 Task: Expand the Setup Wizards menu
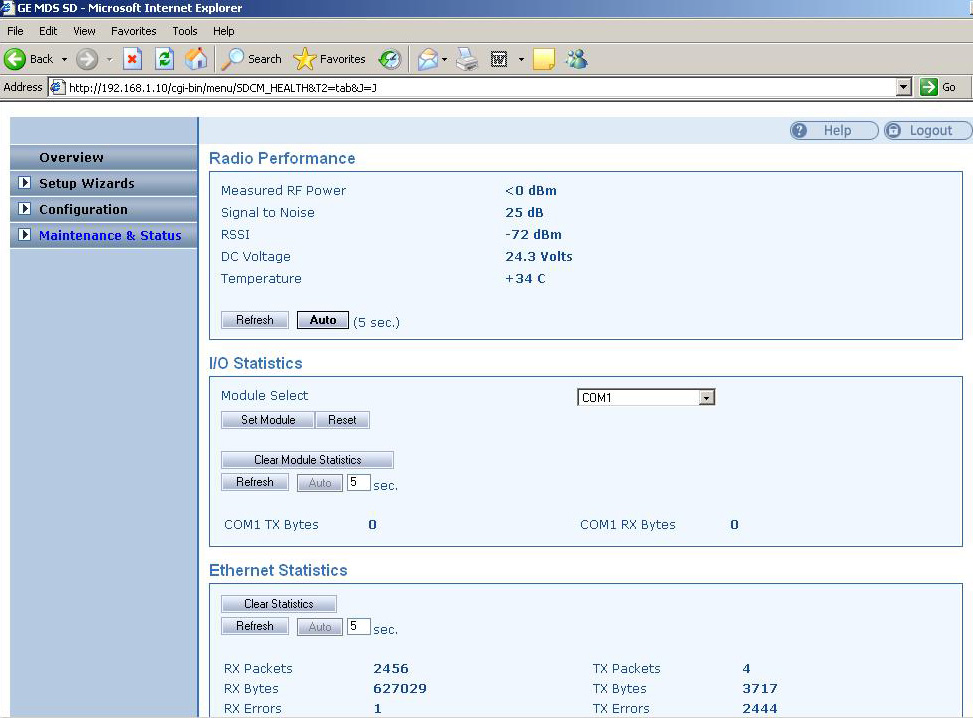(x=26, y=183)
